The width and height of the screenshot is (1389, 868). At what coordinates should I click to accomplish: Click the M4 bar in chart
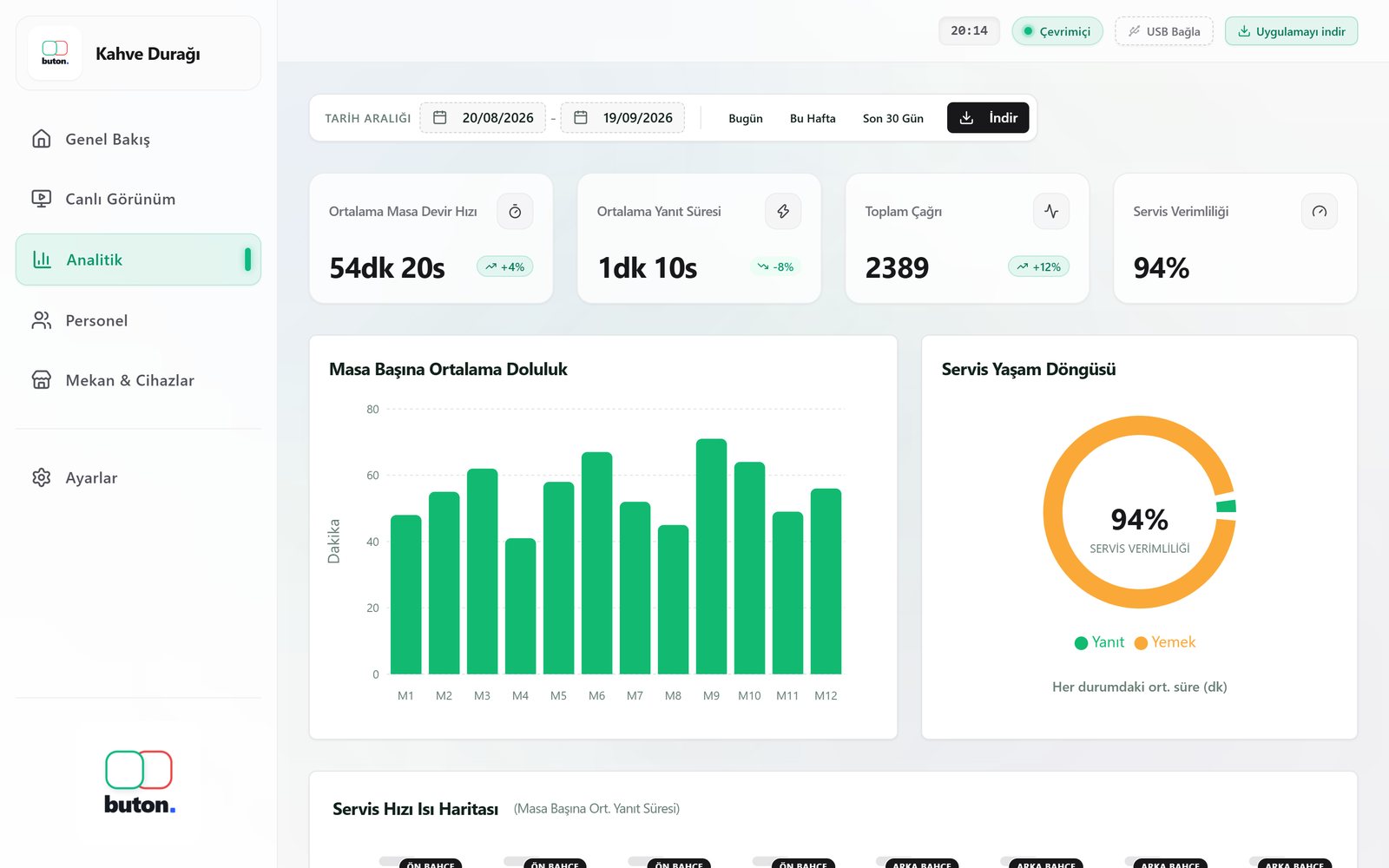[520, 606]
